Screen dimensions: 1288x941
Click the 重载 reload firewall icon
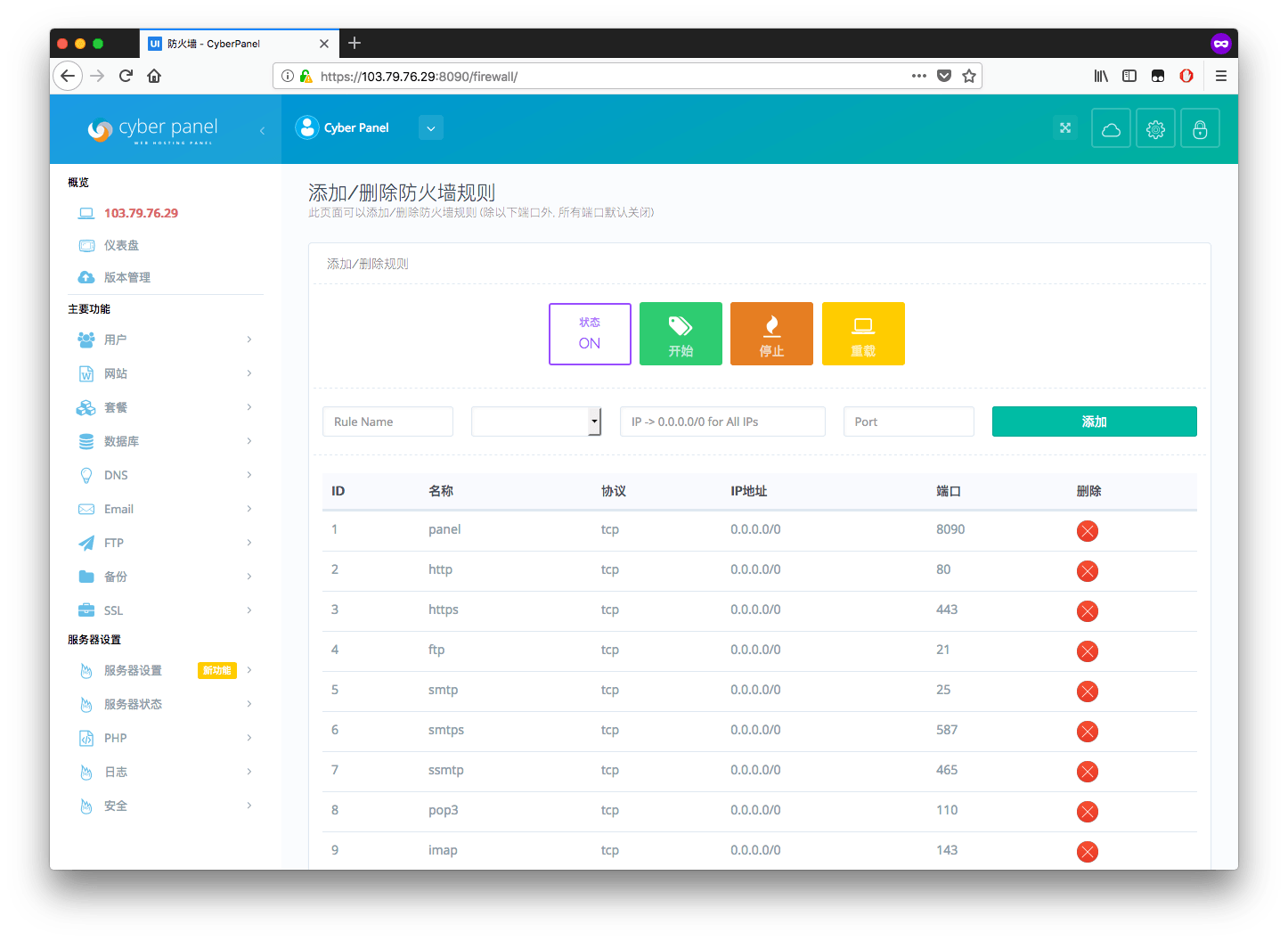point(863,333)
